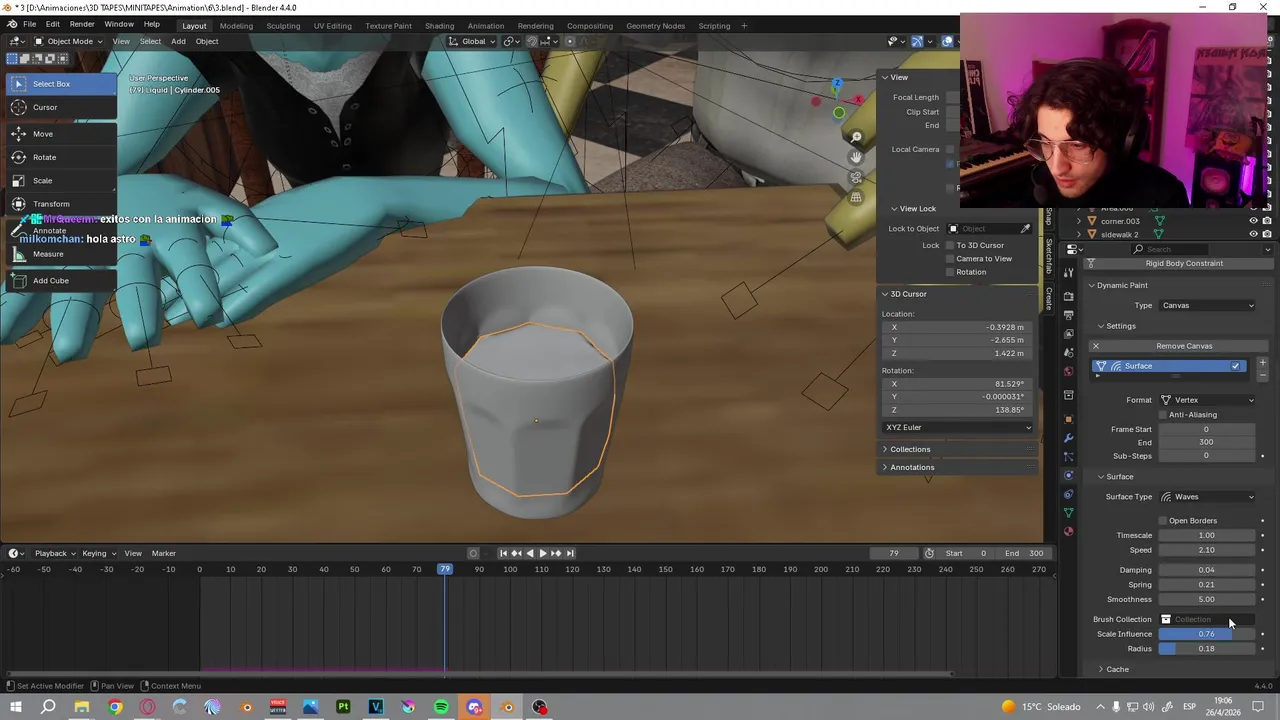
Task: Switch to the Sculpting workspace tab
Action: pyautogui.click(x=283, y=26)
